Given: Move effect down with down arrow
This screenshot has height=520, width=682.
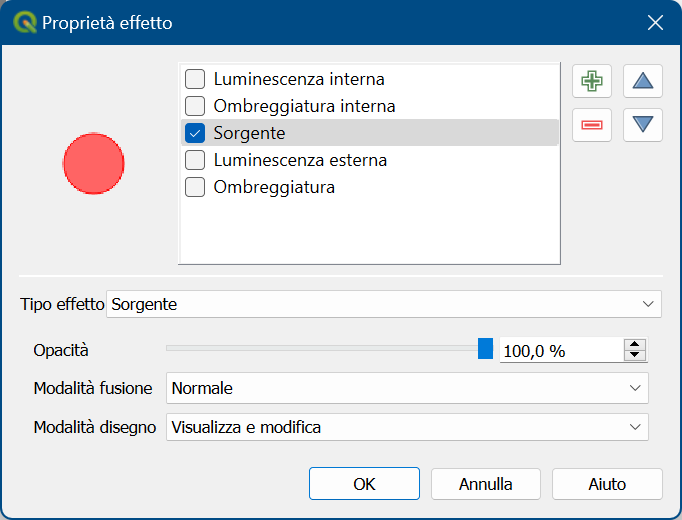Looking at the screenshot, I should [643, 125].
